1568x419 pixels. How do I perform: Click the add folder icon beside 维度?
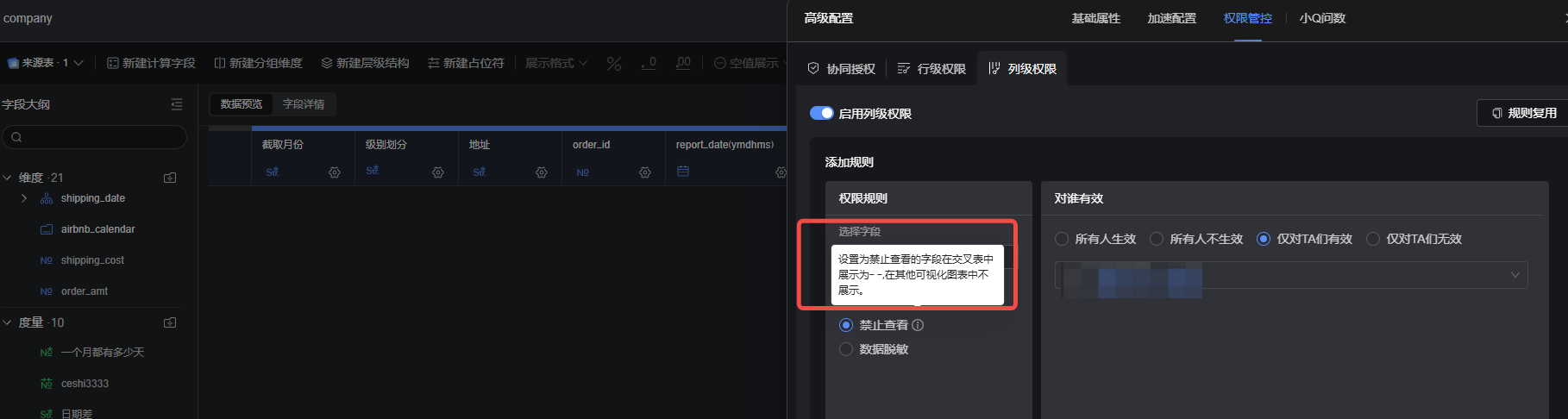coord(170,178)
